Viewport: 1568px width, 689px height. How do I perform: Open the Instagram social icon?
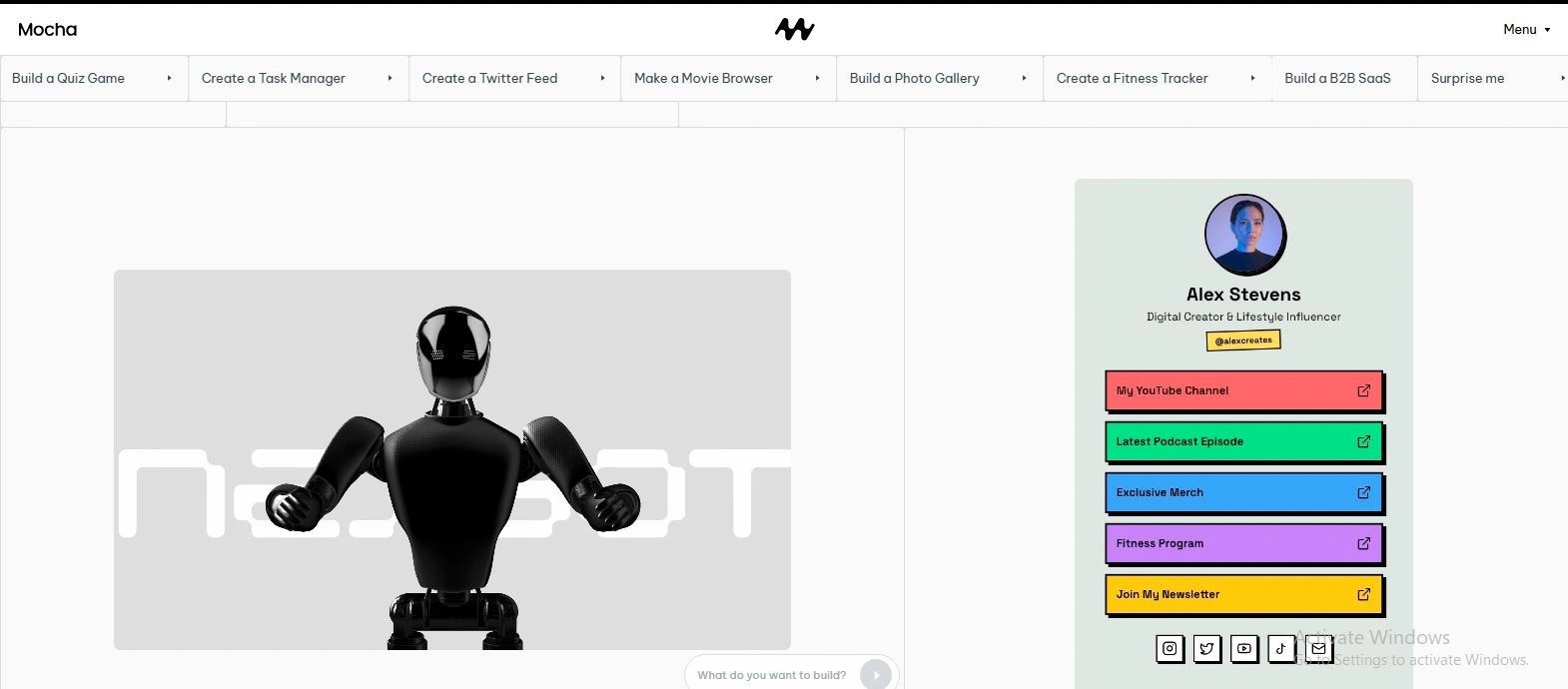coord(1170,649)
